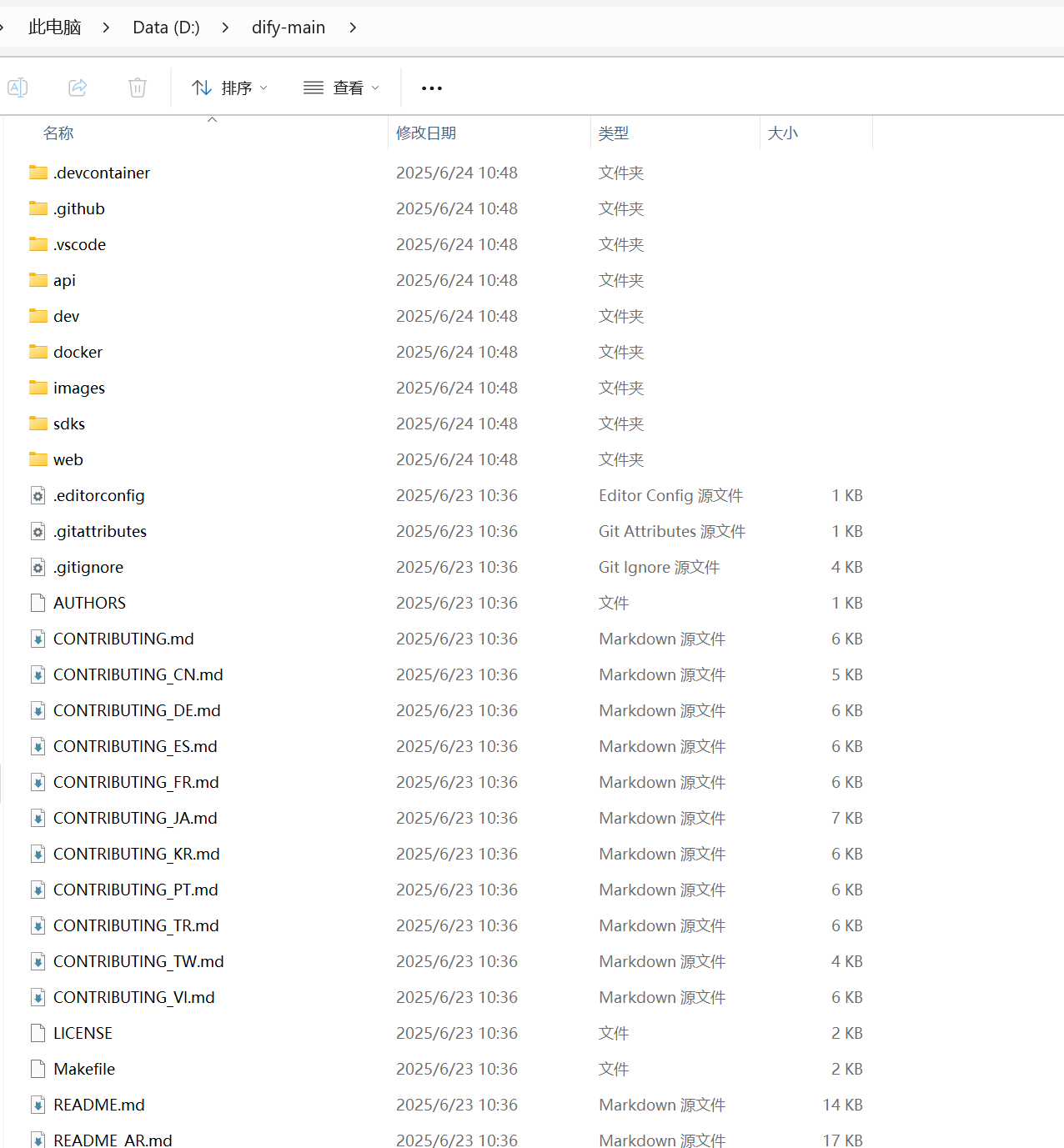The height and width of the screenshot is (1148, 1064).
Task: Select the LICENSE file icon
Action: pyautogui.click(x=38, y=1033)
